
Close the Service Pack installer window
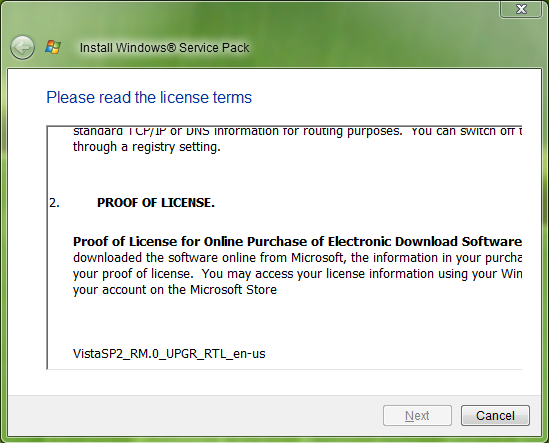(x=521, y=9)
